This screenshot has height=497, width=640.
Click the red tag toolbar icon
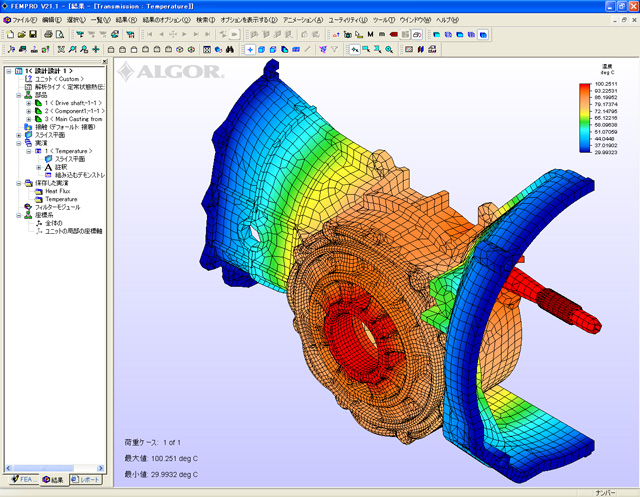pos(393,35)
